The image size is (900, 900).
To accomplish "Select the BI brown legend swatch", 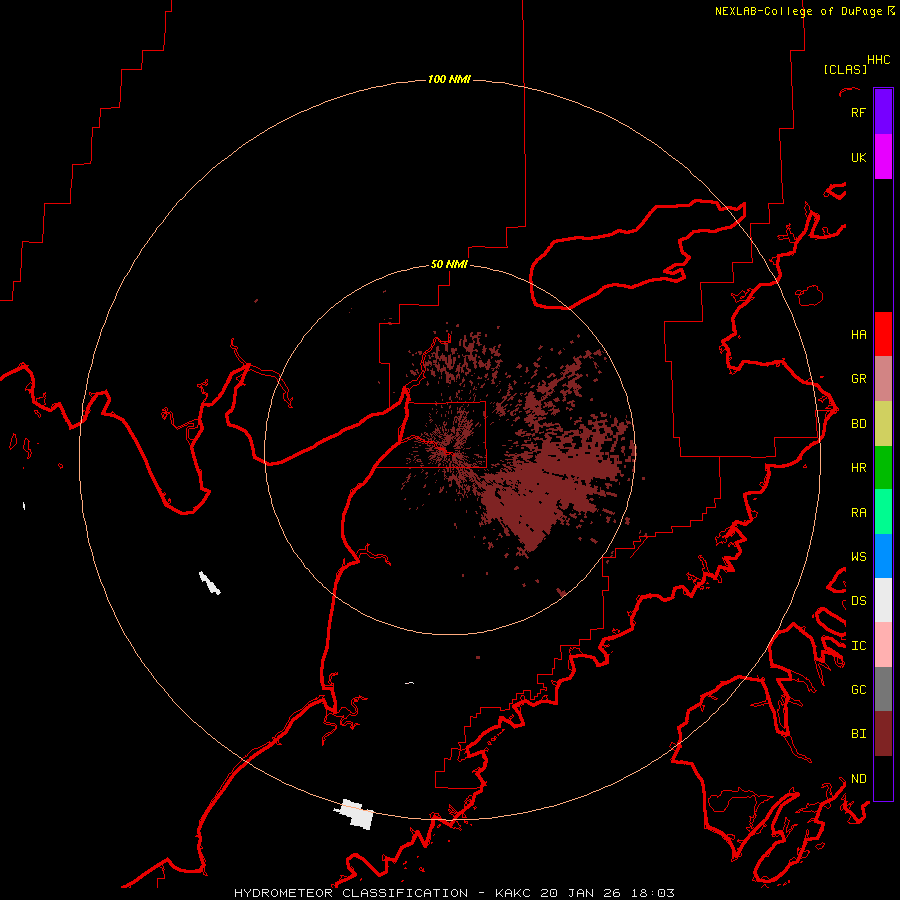I will [883, 734].
